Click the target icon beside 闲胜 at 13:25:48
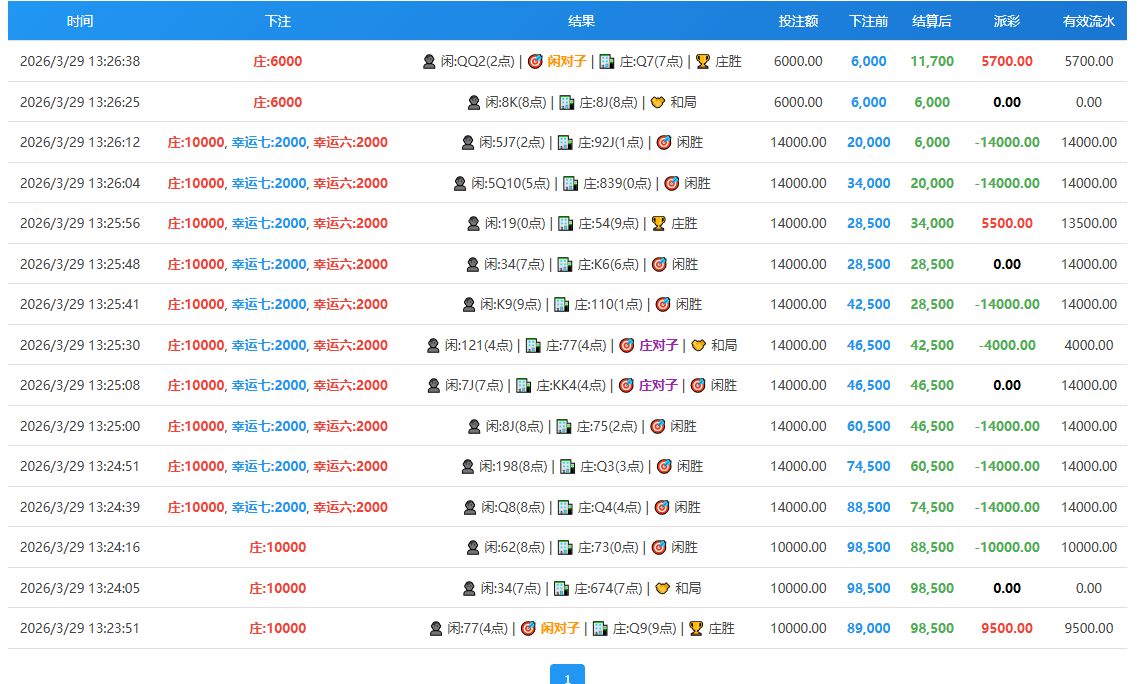 [x=659, y=264]
